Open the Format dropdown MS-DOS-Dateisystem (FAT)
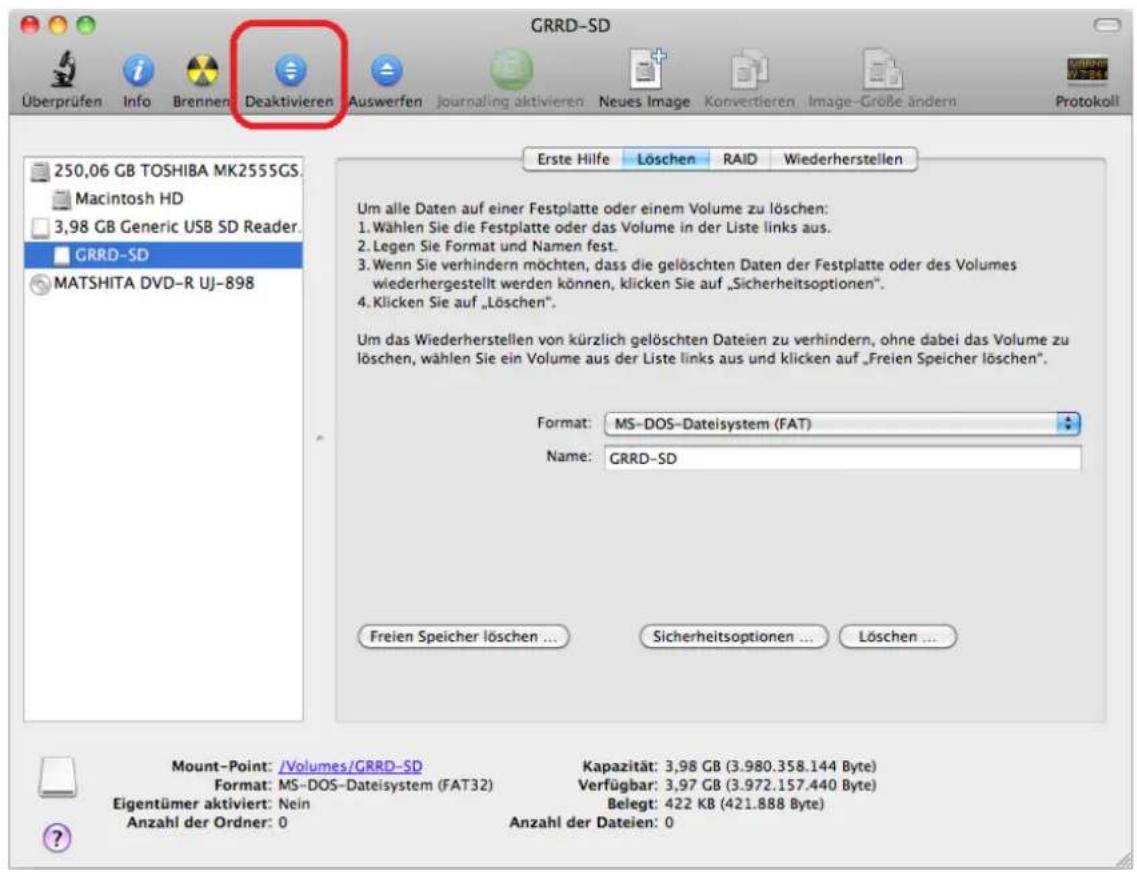The height and width of the screenshot is (873, 1137). point(842,423)
